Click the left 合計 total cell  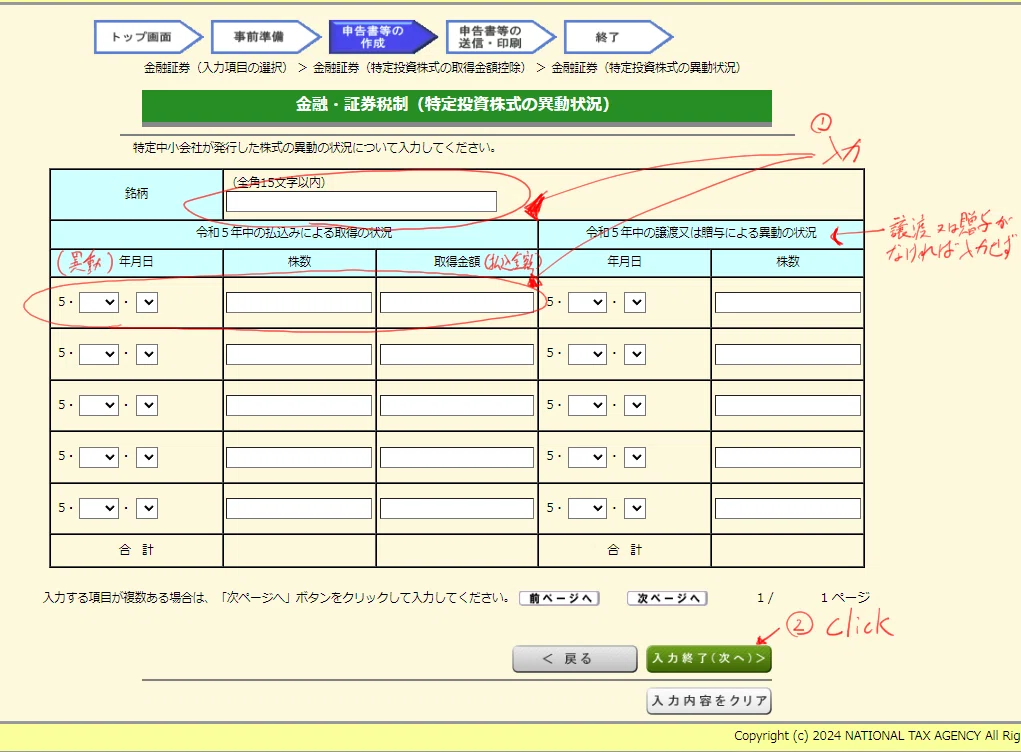pyautogui.click(x=137, y=550)
